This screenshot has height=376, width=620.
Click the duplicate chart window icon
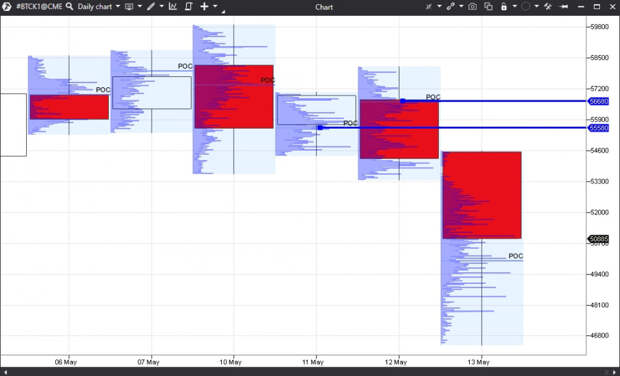(x=488, y=7)
